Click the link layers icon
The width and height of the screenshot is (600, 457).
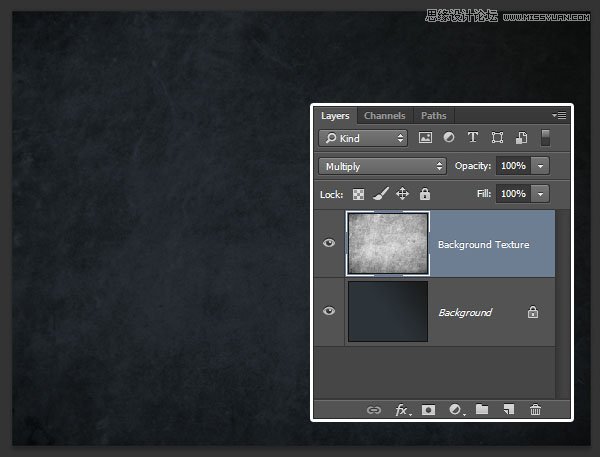point(374,409)
